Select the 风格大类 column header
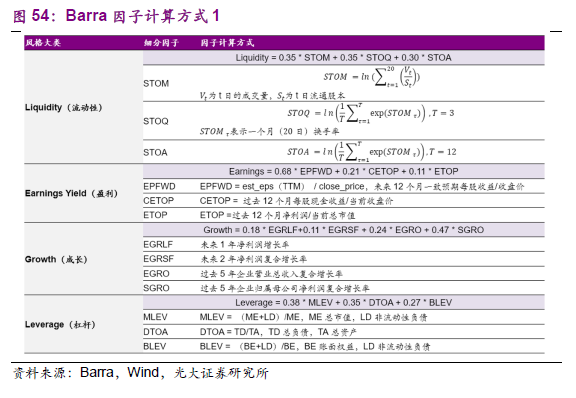The width and height of the screenshot is (576, 398). pyautogui.click(x=43, y=43)
